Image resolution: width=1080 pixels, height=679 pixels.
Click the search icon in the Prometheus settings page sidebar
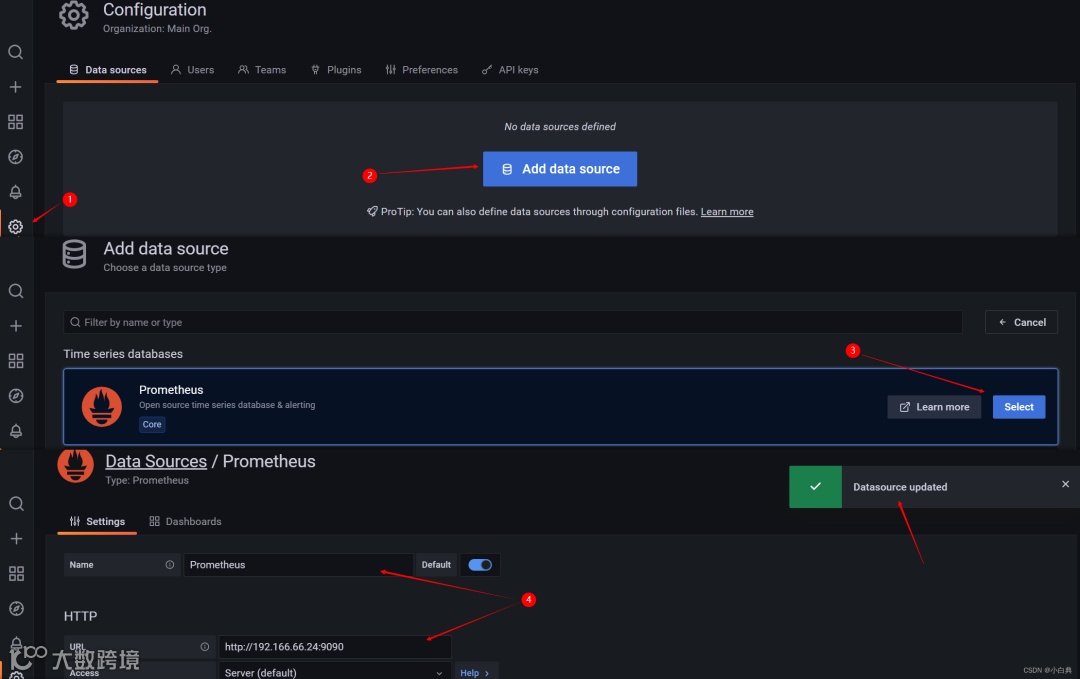click(x=17, y=503)
